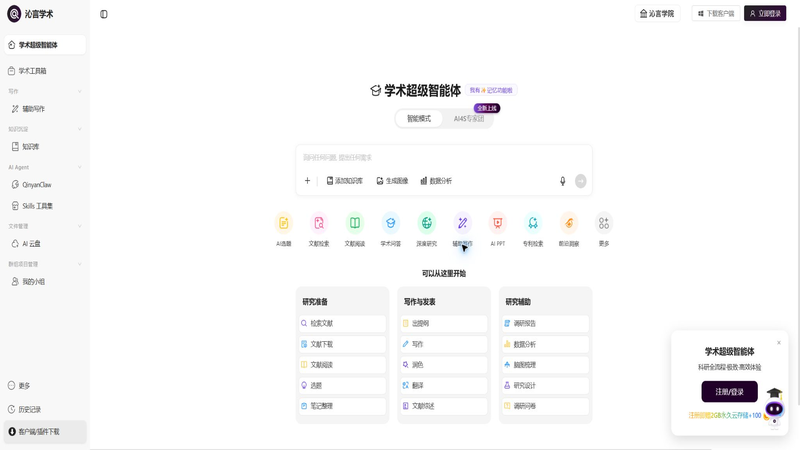Open 沁言学院 in the top bar
This screenshot has height=450, width=800.
pyautogui.click(x=657, y=14)
